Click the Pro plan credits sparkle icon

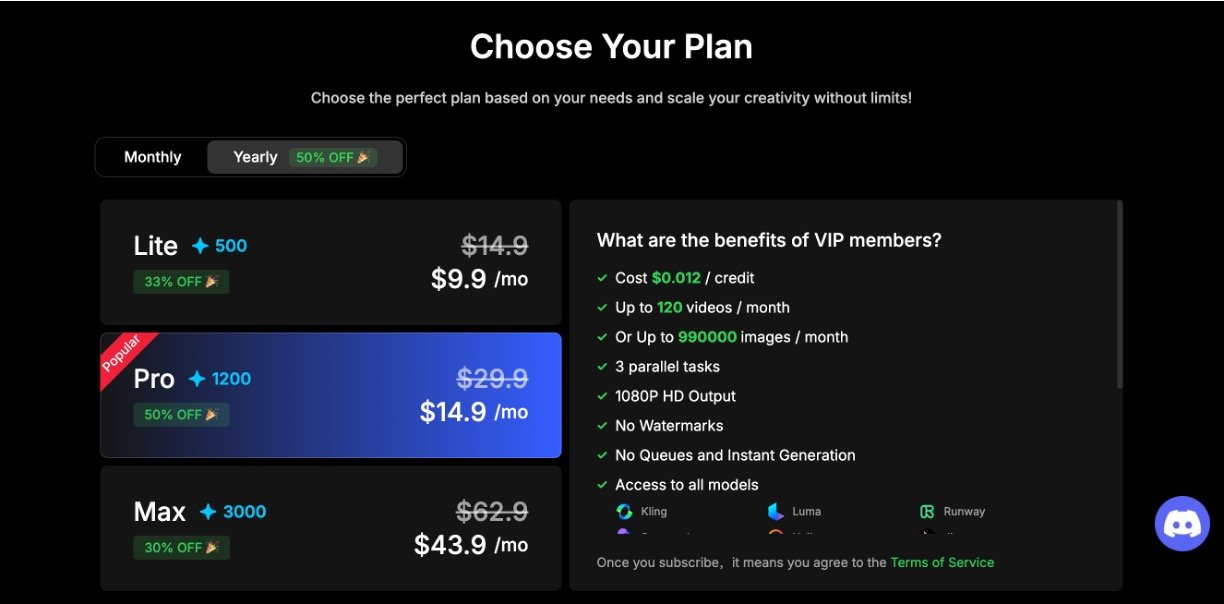point(197,379)
